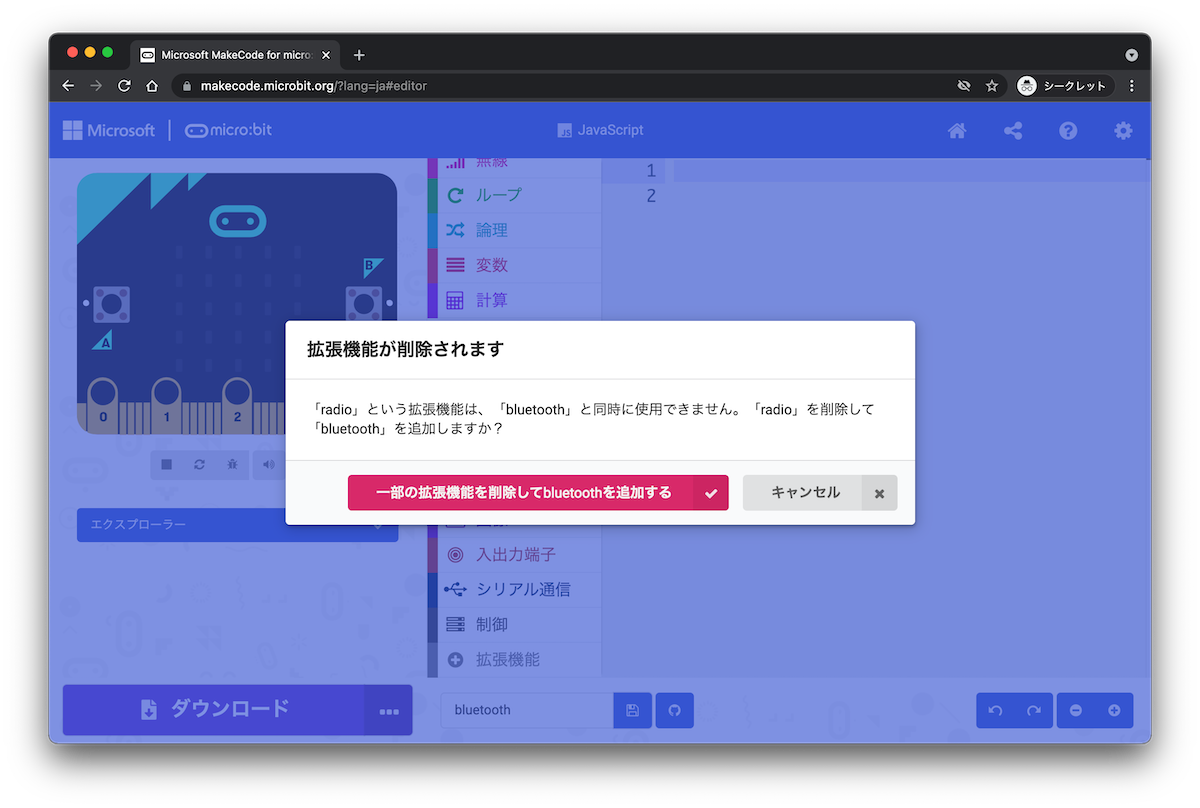Viewport: 1200px width, 808px height.
Task: Click the shuffle icon beside 論理
Action: point(455,230)
